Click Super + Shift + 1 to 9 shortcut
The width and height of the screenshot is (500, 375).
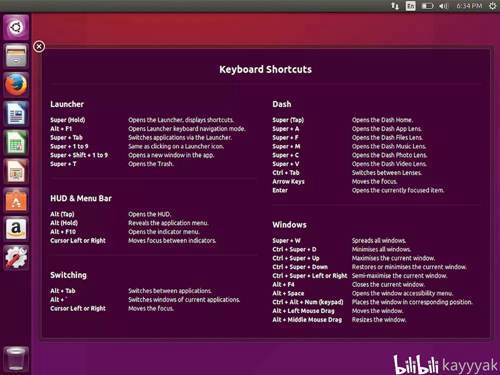tap(79, 155)
